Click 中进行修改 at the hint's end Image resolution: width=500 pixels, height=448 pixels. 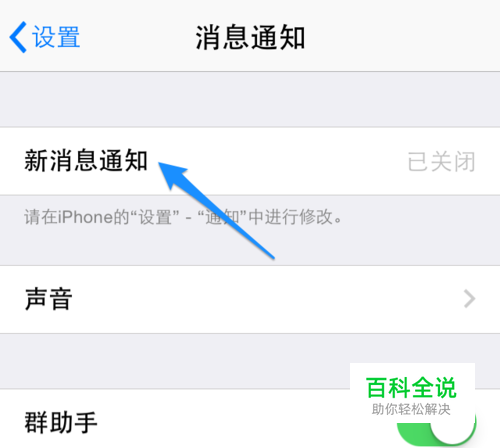click(x=291, y=217)
